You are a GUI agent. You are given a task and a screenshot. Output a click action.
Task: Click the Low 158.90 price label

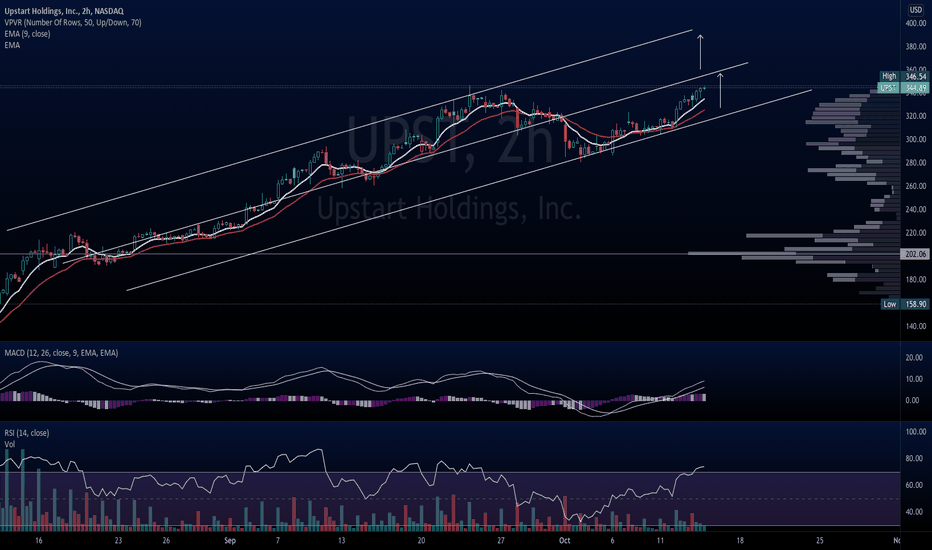[904, 304]
